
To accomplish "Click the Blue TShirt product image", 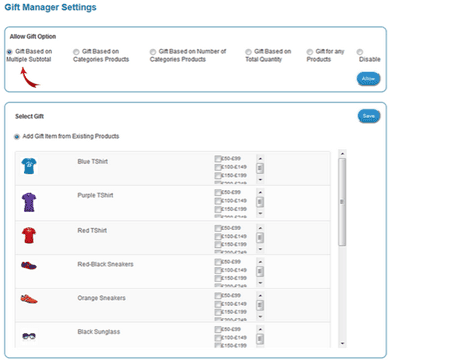I will [29, 166].
